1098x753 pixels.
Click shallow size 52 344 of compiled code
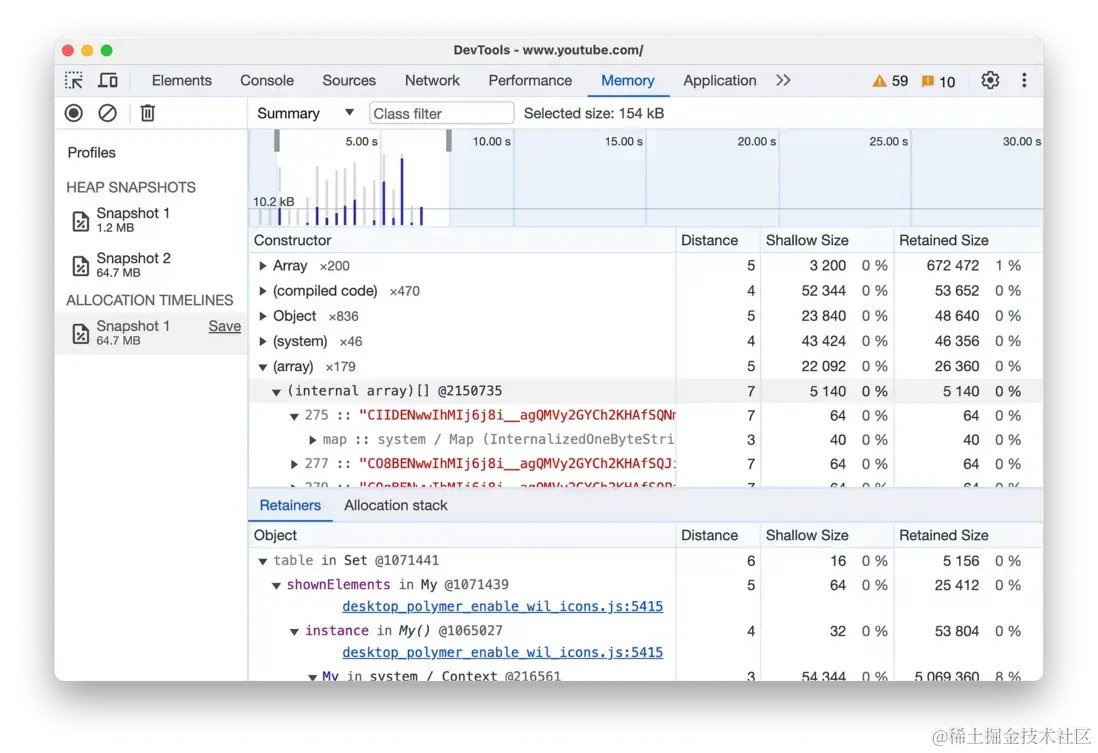click(x=824, y=291)
